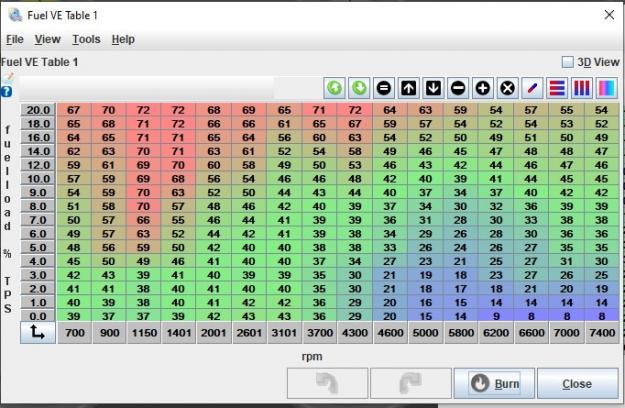Click the diagonal line interpolate icon
625x408 pixels.
point(533,88)
